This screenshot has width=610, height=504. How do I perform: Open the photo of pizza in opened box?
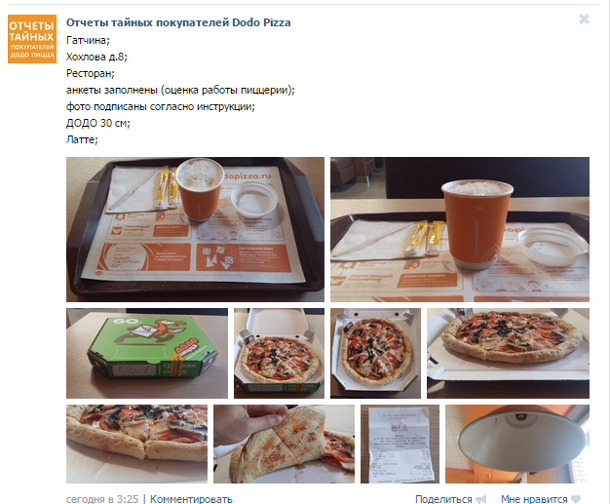coord(279,354)
